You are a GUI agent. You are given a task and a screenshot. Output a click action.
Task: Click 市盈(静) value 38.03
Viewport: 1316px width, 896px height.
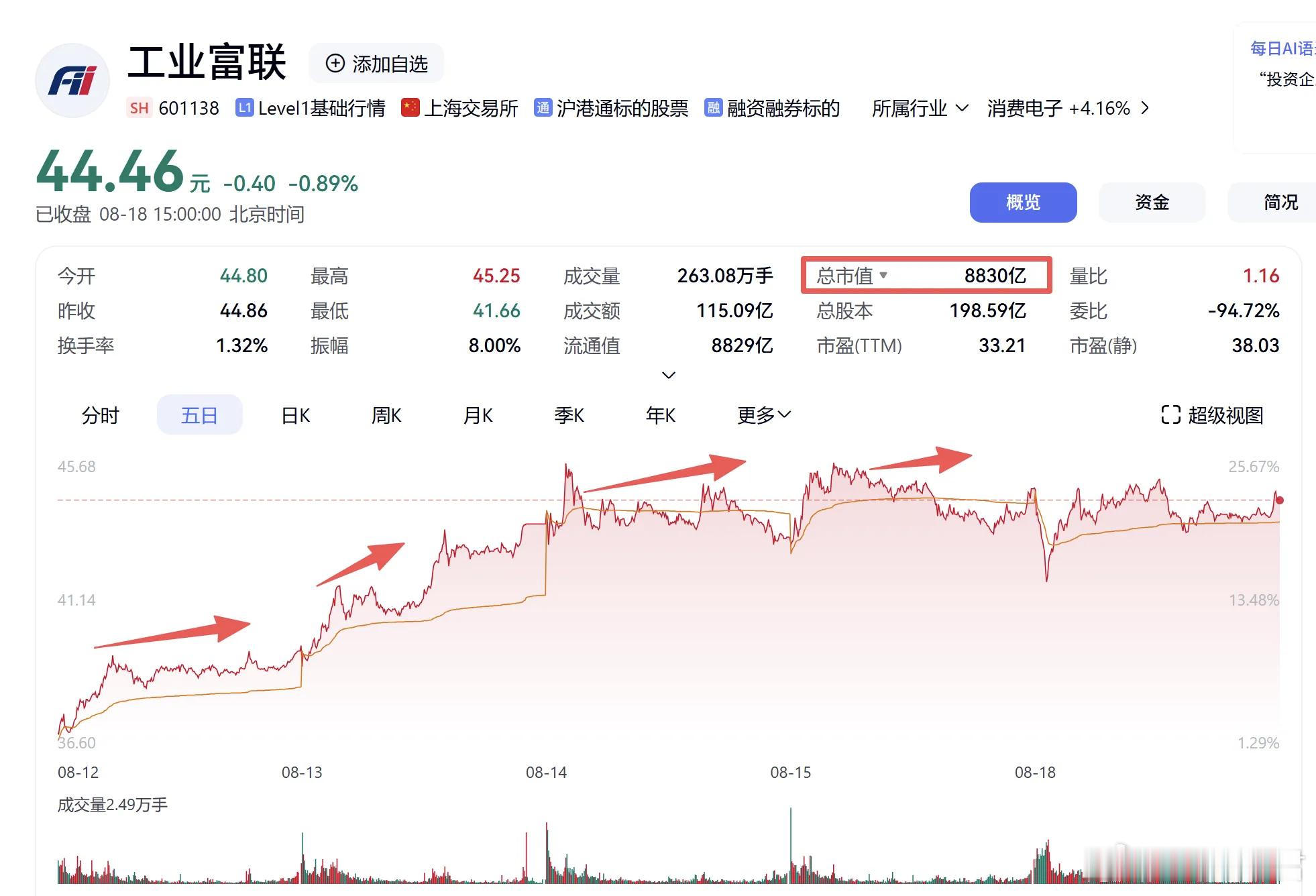pyautogui.click(x=1256, y=345)
